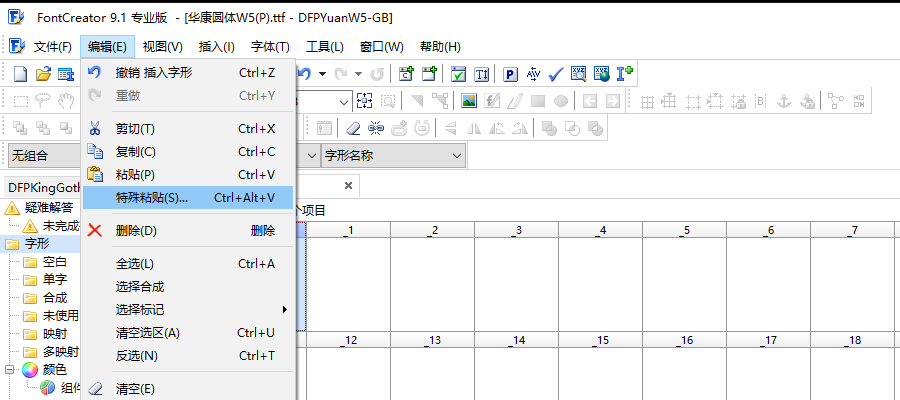The width and height of the screenshot is (900, 400).
Task: Click the text cursor with green plus icon
Action: pyautogui.click(x=624, y=73)
